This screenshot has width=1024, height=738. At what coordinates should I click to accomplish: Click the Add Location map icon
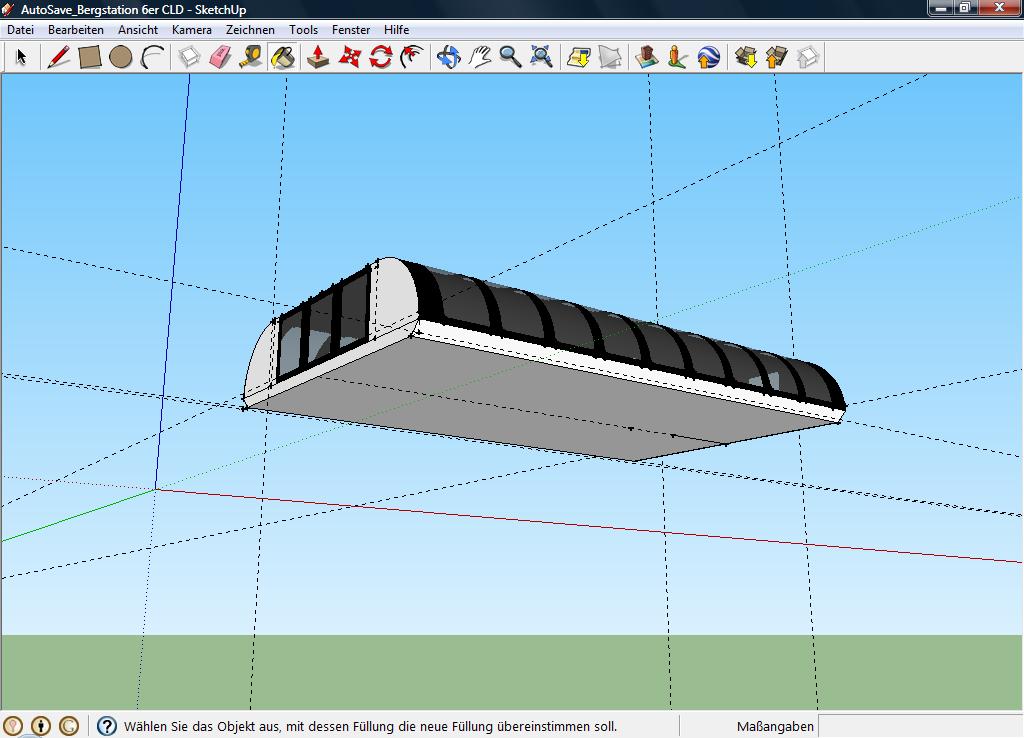click(578, 57)
